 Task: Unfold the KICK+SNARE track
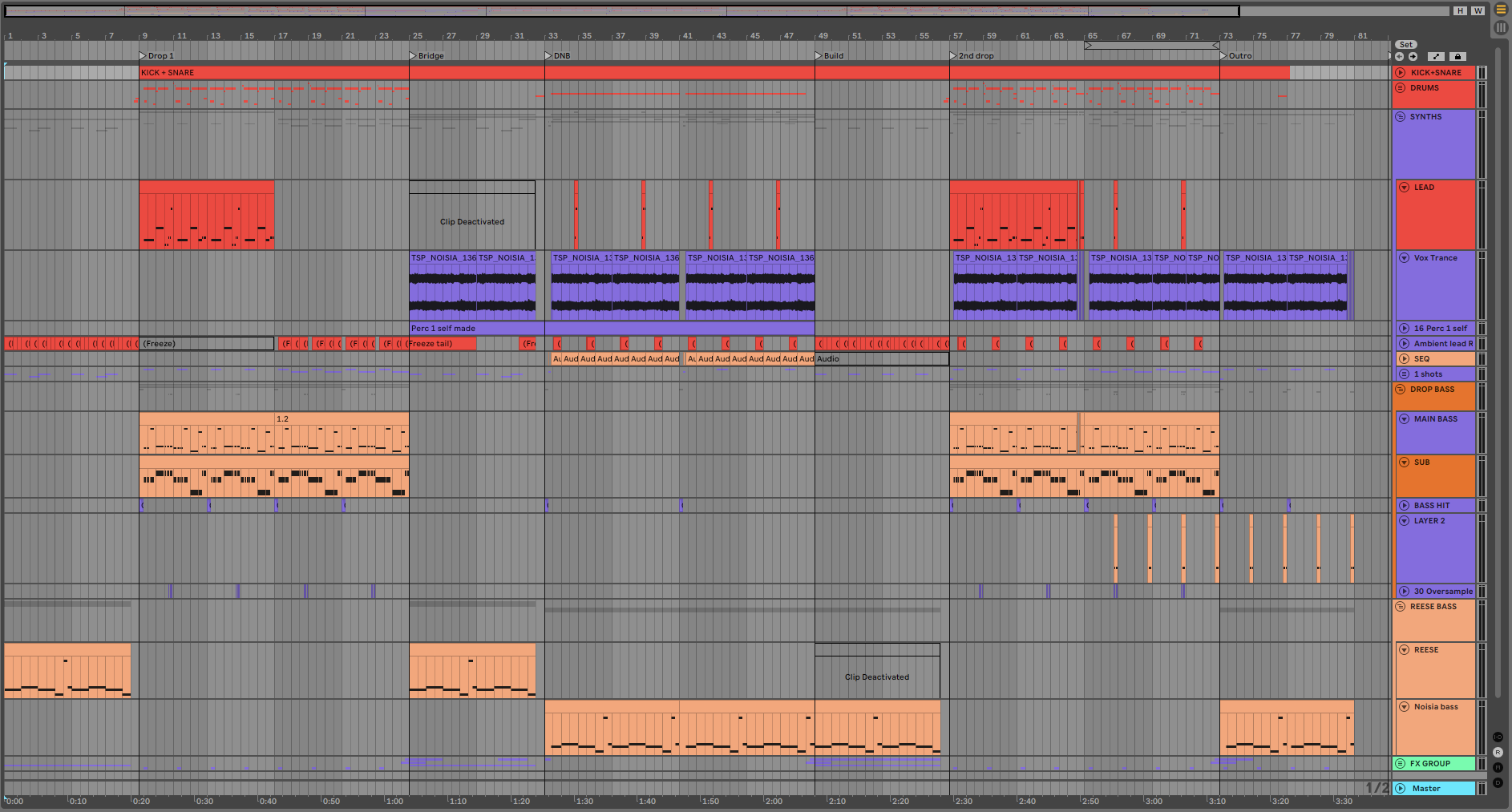click(1400, 72)
